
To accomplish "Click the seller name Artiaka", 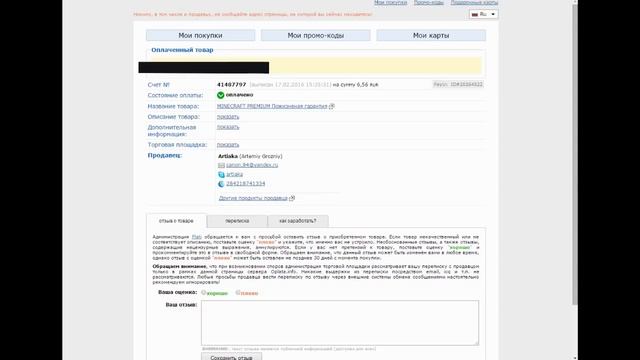I will 228,156.
